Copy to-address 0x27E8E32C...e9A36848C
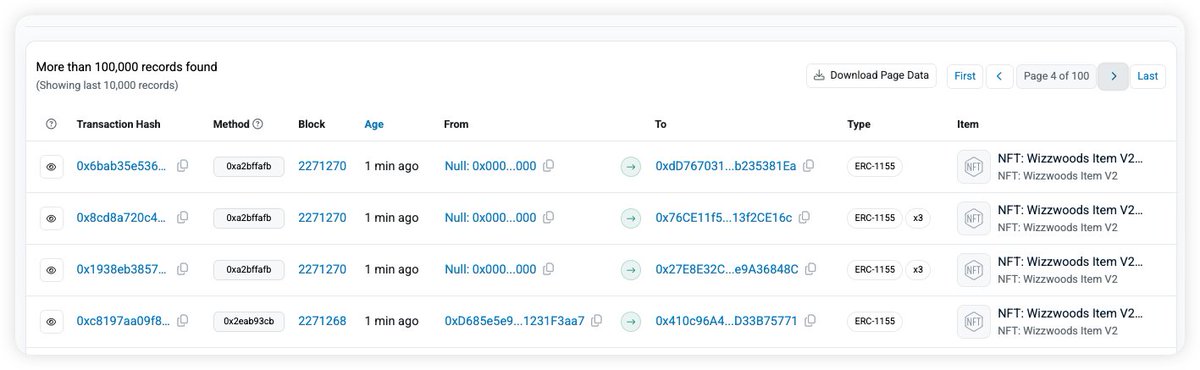 (x=810, y=269)
